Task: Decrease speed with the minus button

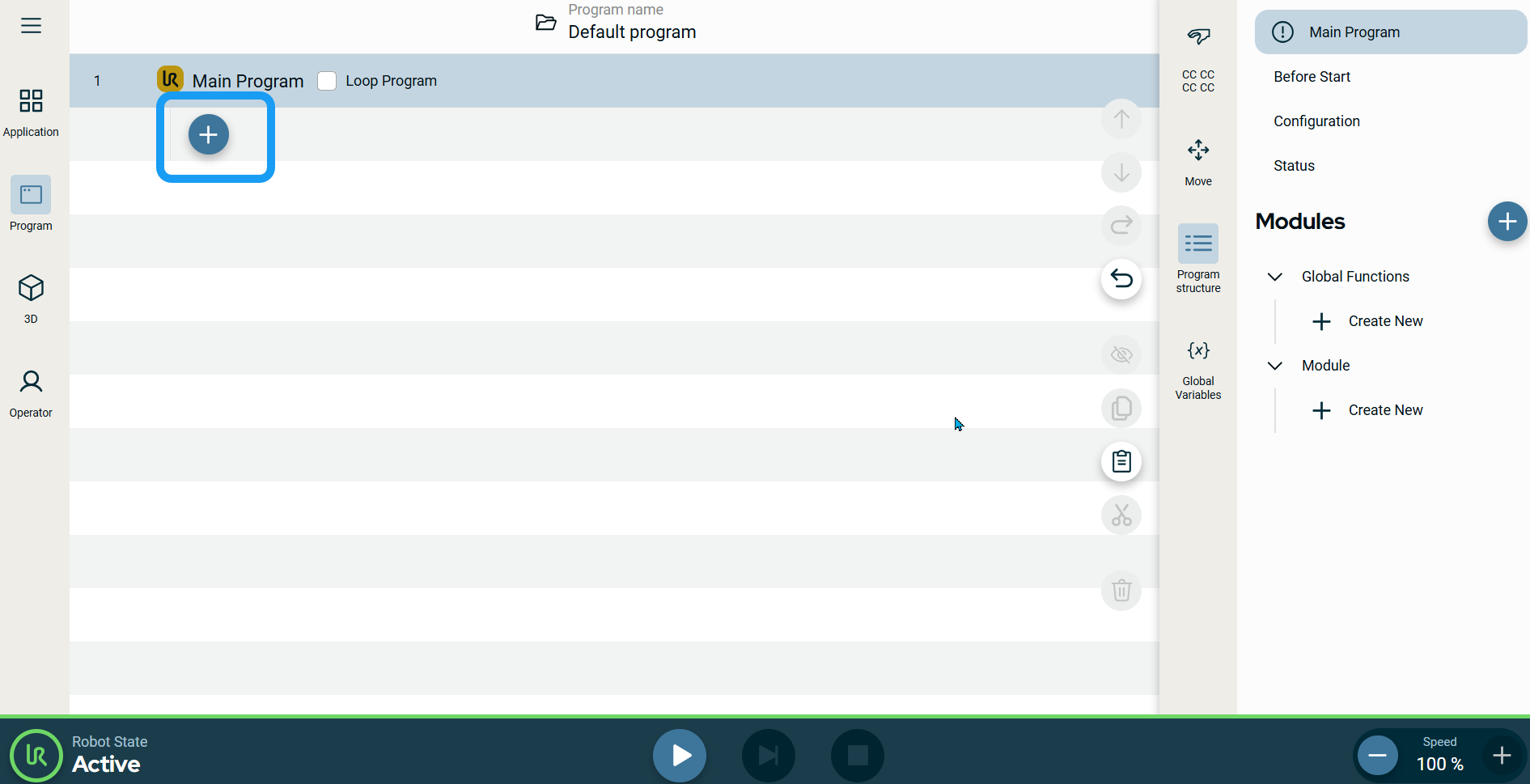Action: click(x=1377, y=756)
